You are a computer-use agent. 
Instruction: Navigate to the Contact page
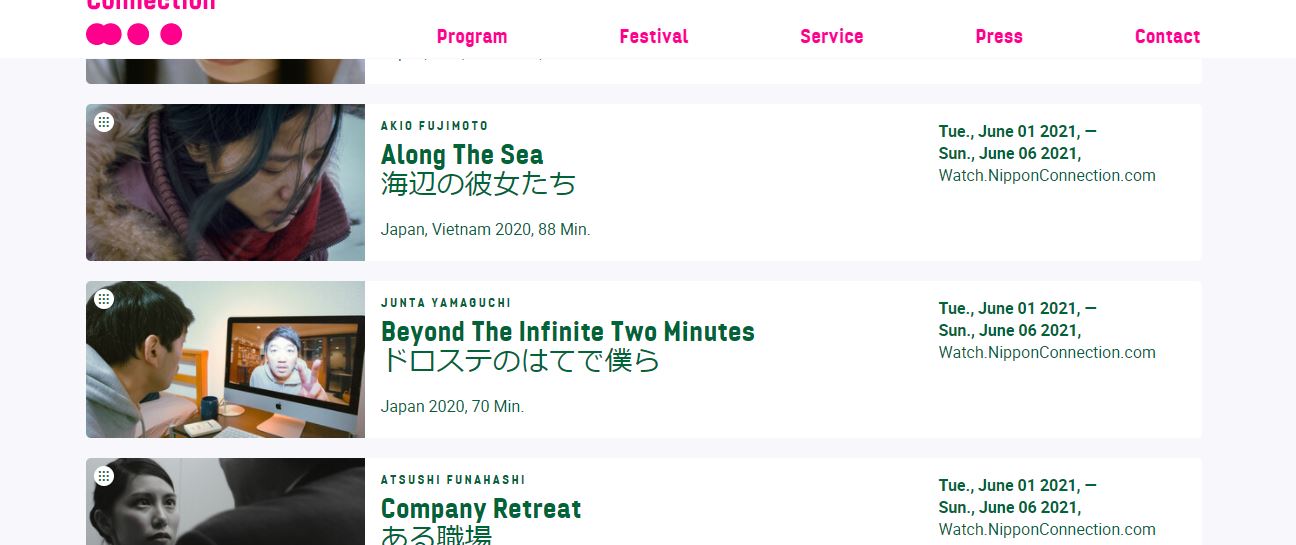1167,37
